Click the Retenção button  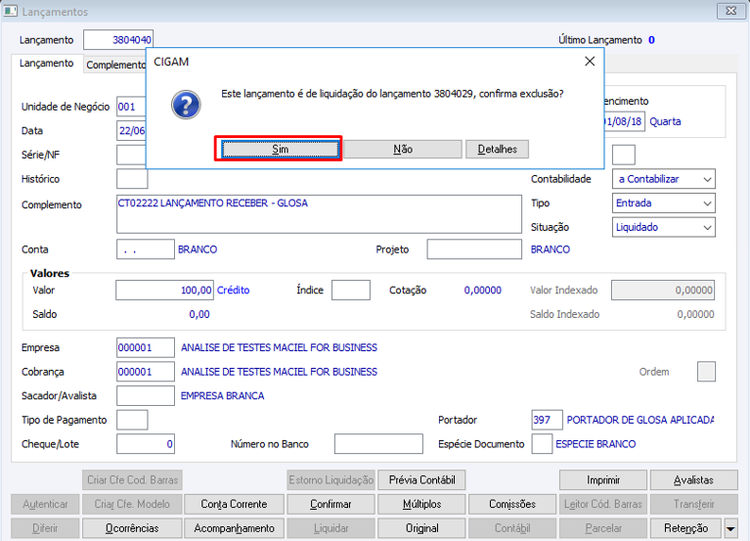click(686, 529)
